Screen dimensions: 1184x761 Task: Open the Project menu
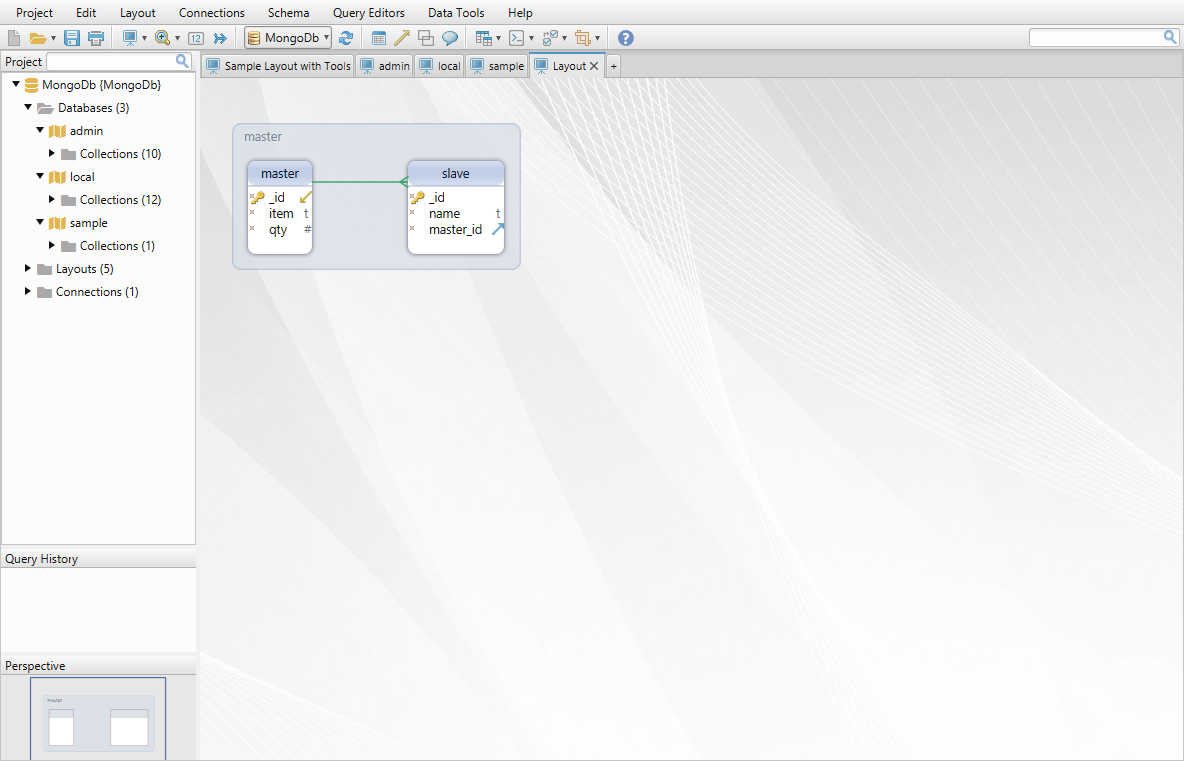(x=35, y=13)
